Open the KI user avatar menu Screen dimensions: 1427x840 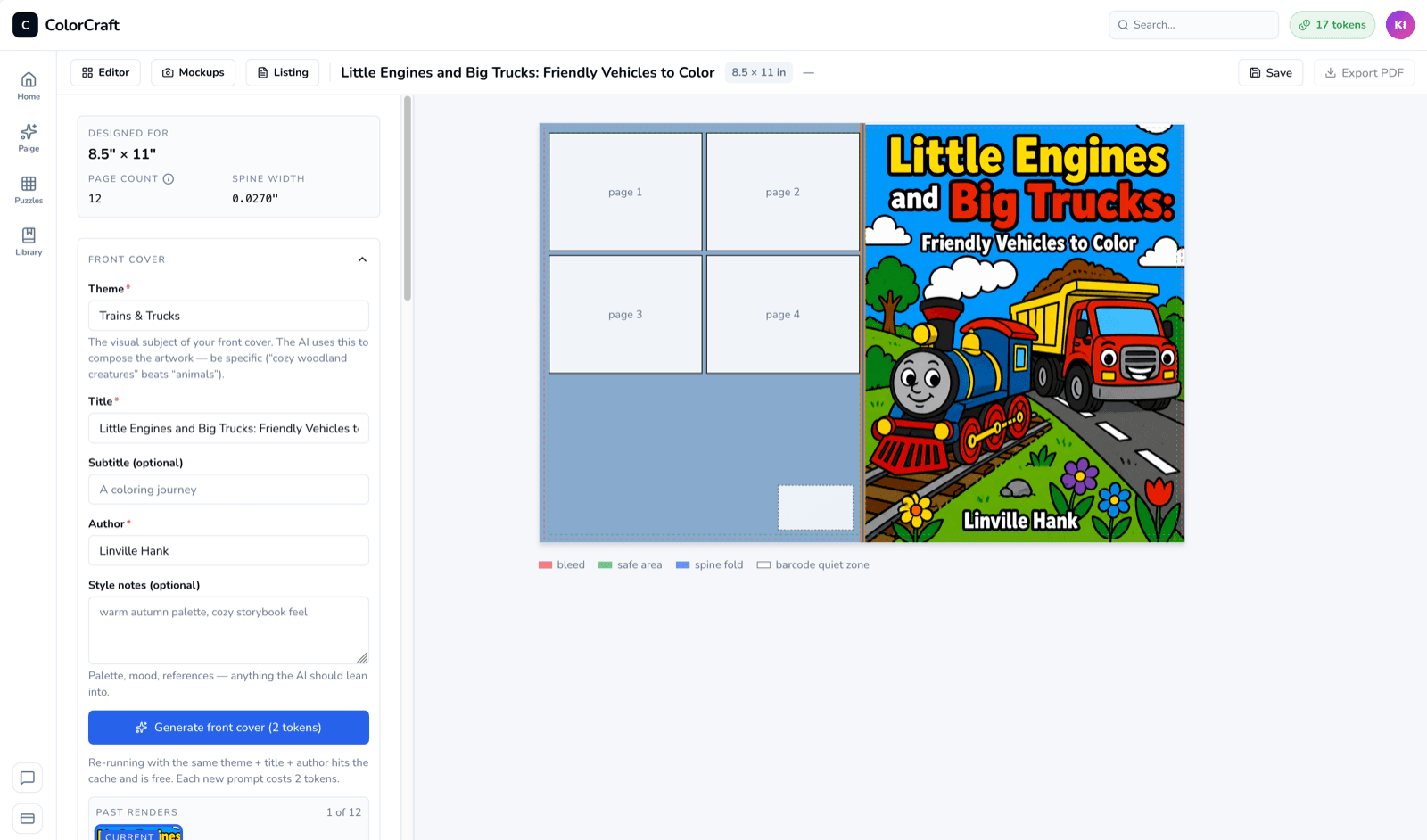(x=1400, y=25)
